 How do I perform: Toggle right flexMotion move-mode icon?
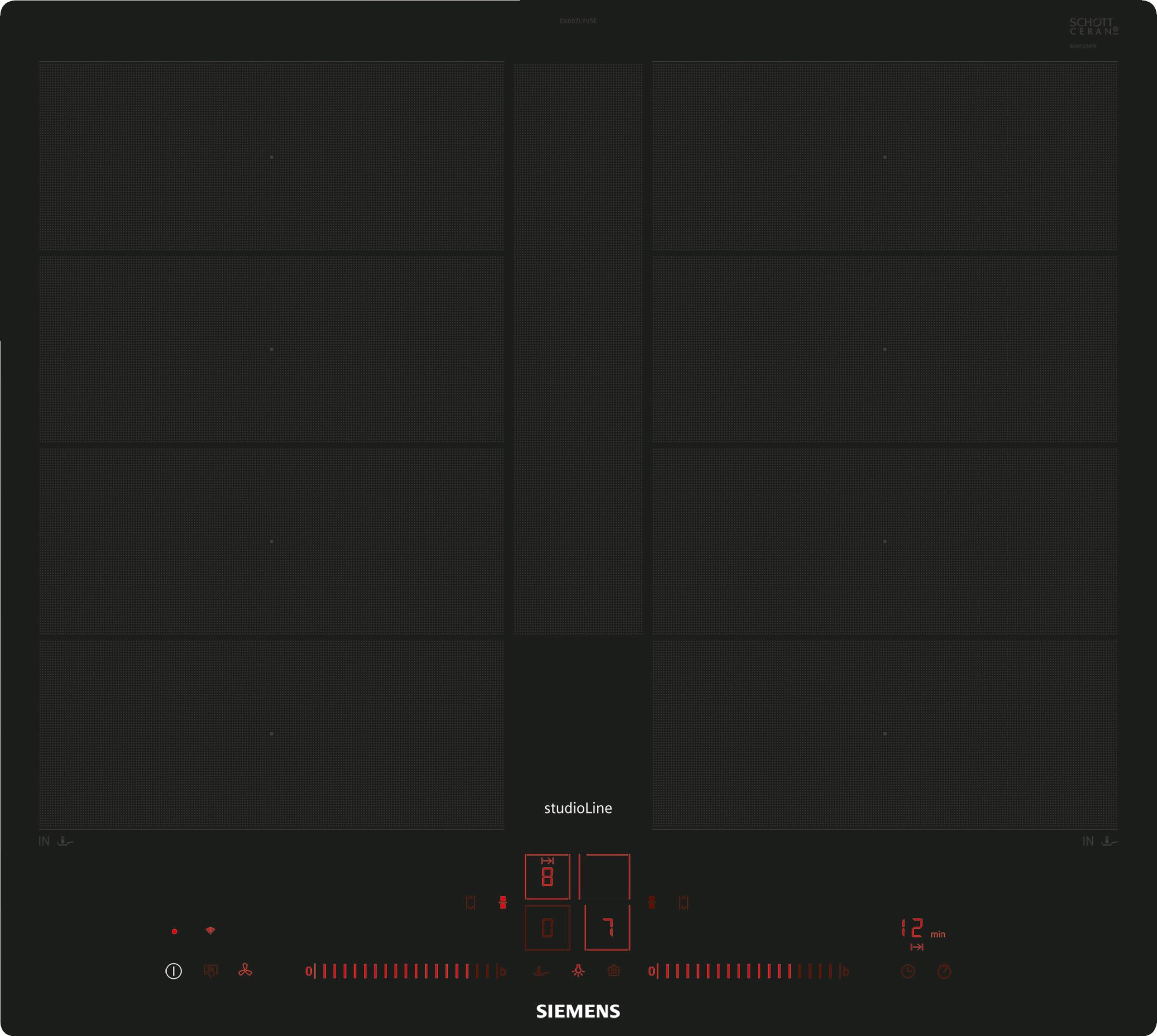(x=683, y=902)
